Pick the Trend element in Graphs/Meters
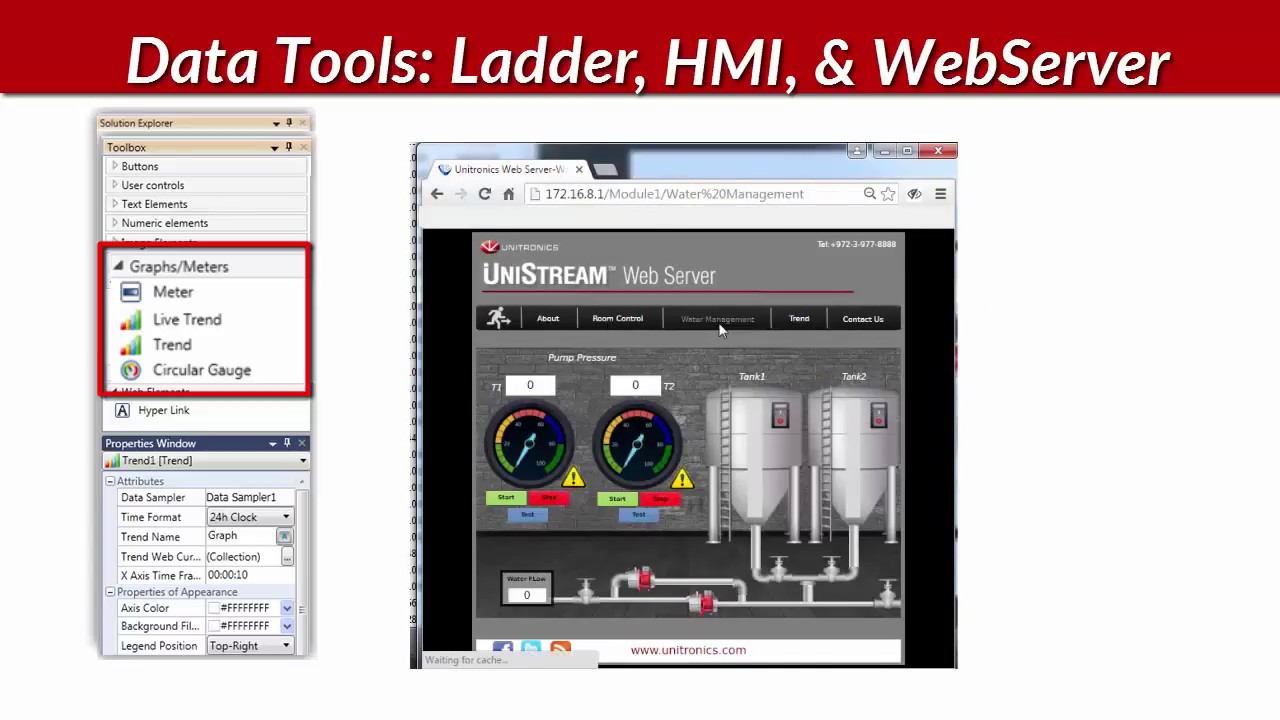 point(171,345)
